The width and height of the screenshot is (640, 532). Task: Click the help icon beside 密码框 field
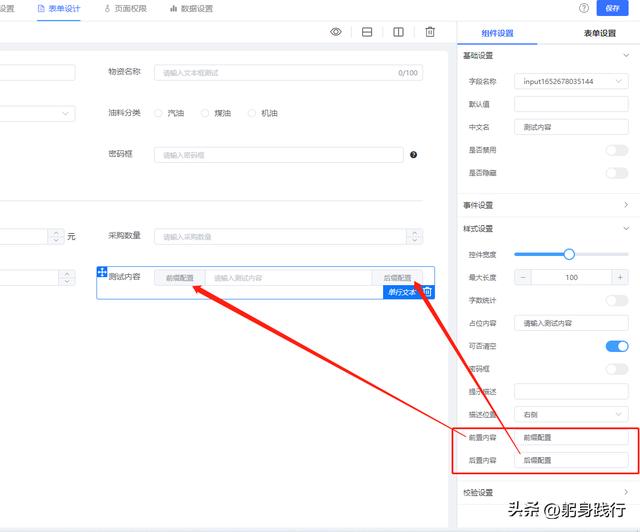point(413,155)
